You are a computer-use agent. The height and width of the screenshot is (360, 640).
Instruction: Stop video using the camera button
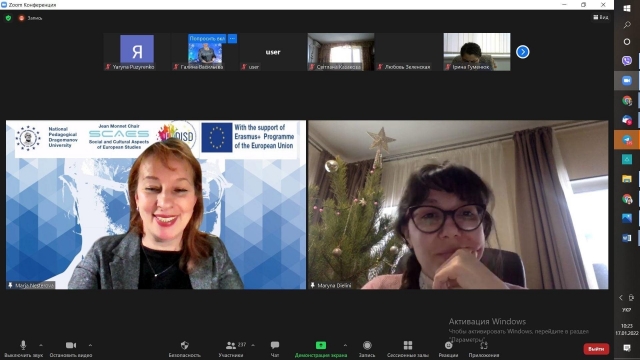(71, 348)
